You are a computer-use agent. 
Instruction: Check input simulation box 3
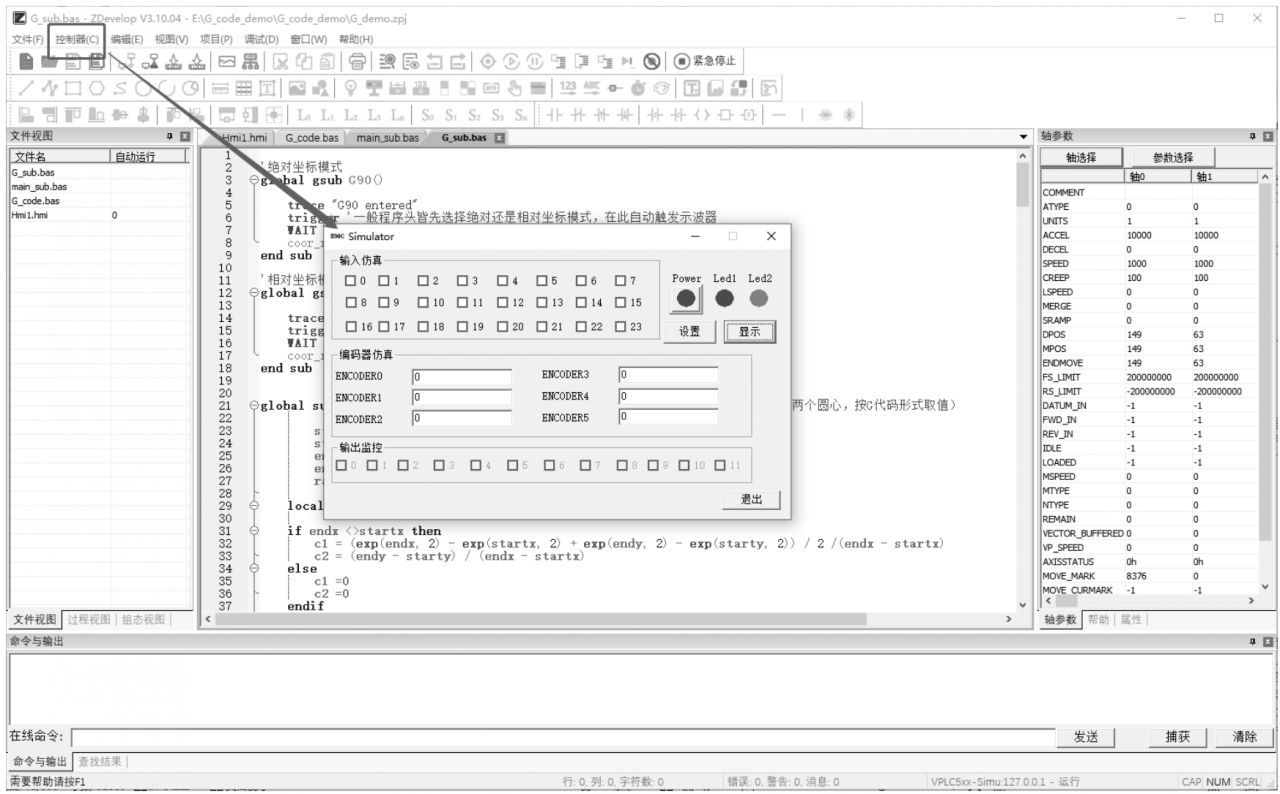click(x=462, y=281)
